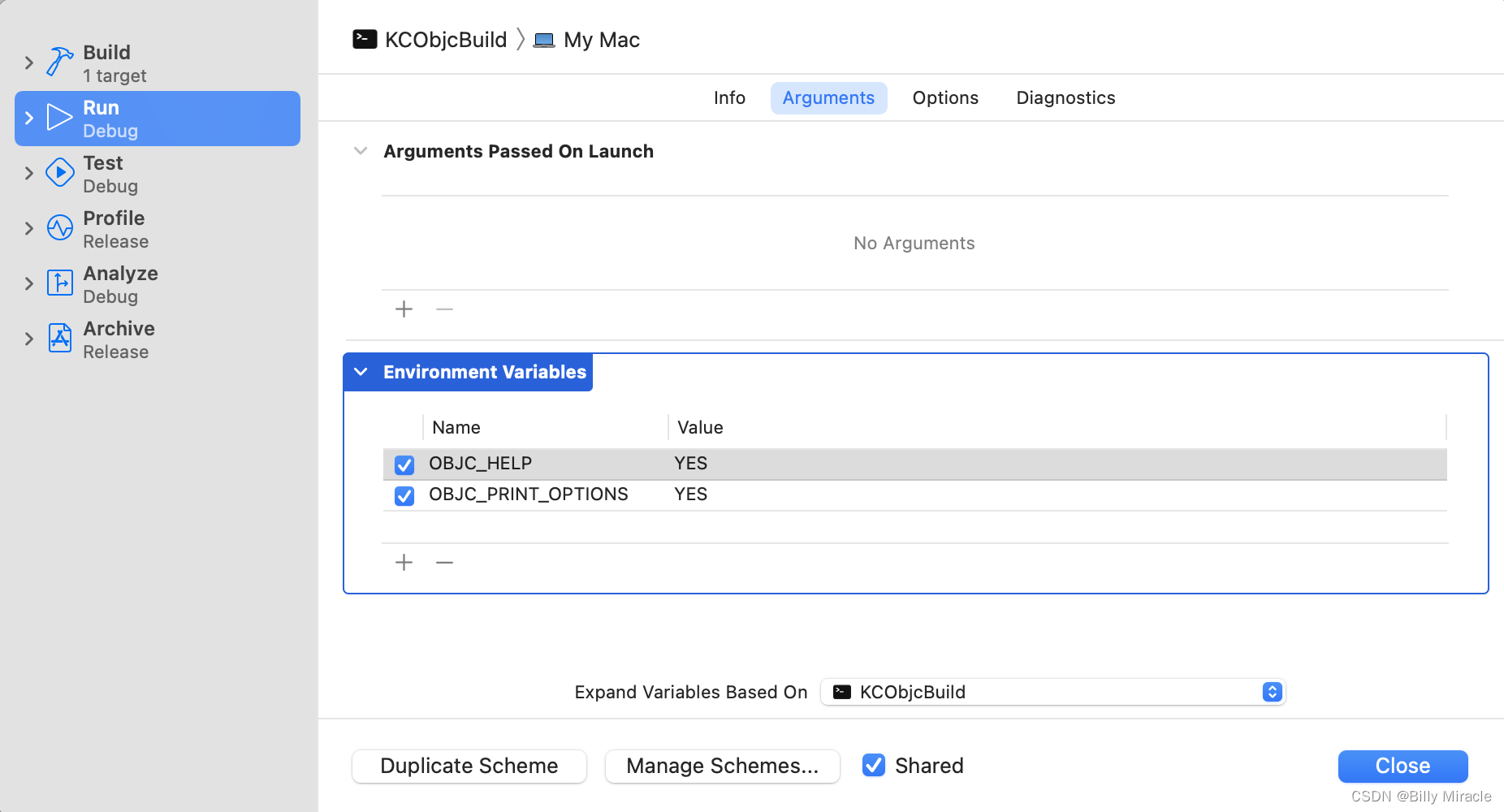This screenshot has width=1504, height=812.
Task: Click the Duplicate Scheme button
Action: pos(469,766)
